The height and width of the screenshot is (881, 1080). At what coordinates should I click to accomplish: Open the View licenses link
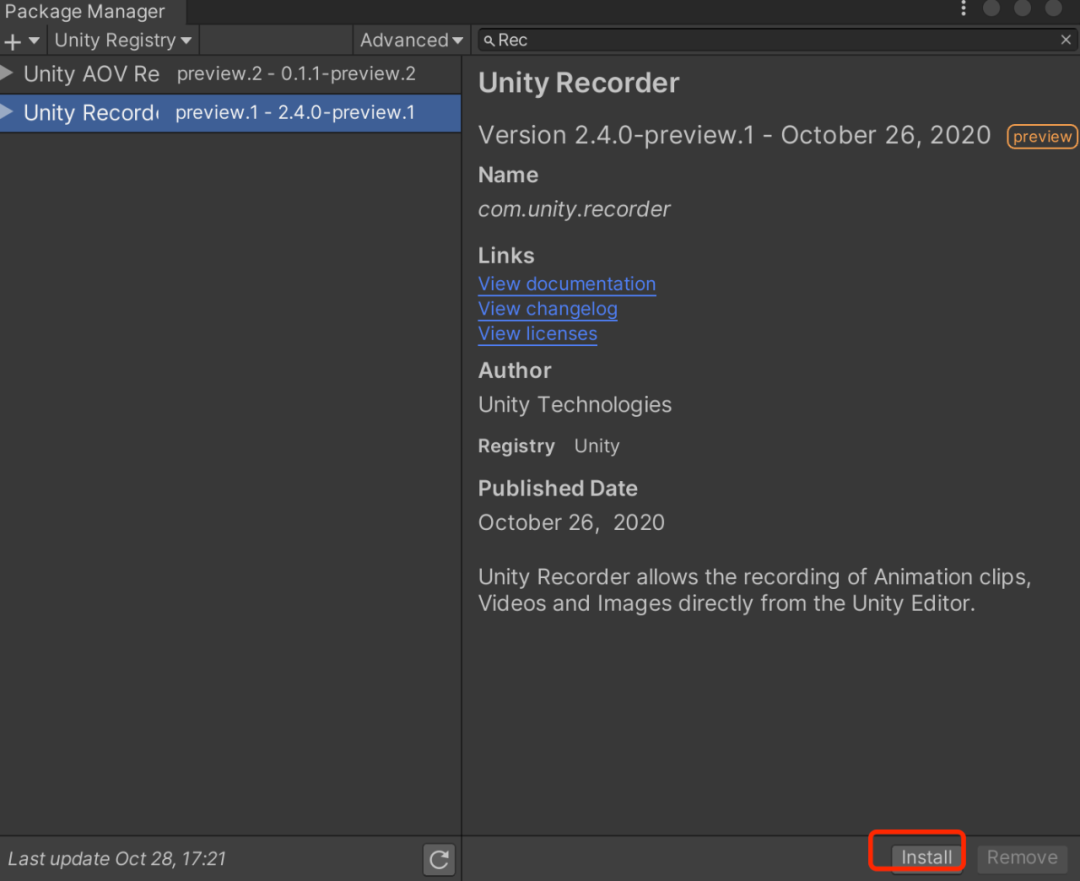(537, 334)
